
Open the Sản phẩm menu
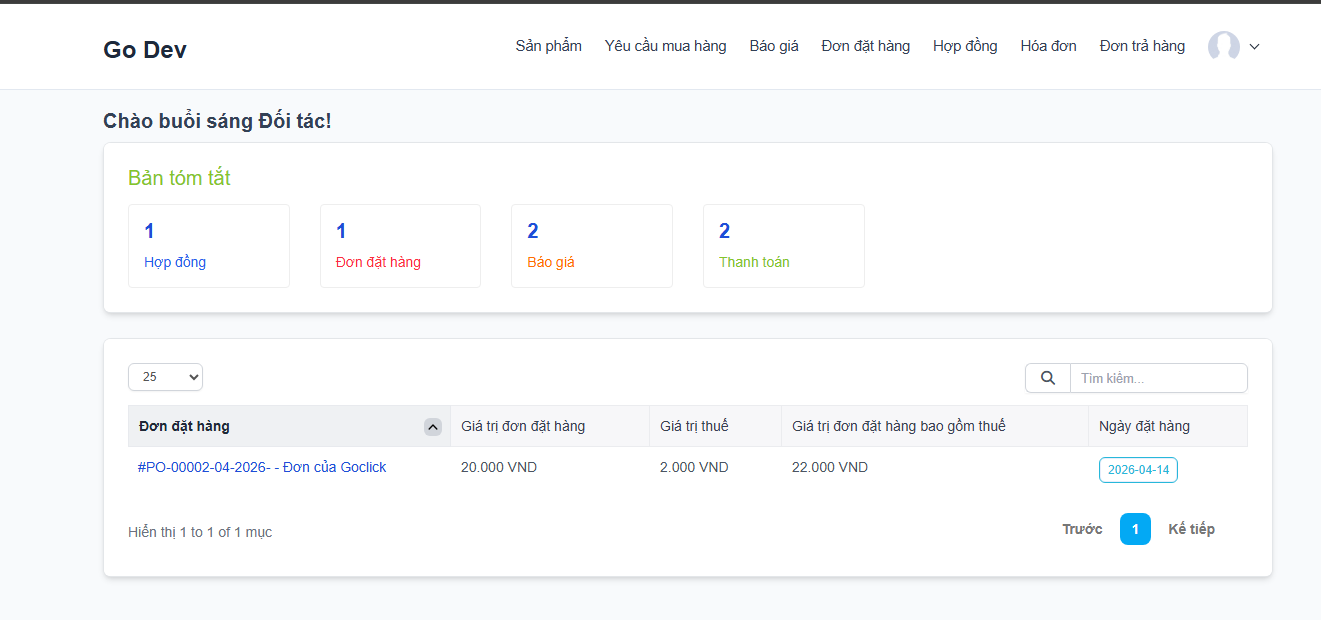click(x=548, y=46)
